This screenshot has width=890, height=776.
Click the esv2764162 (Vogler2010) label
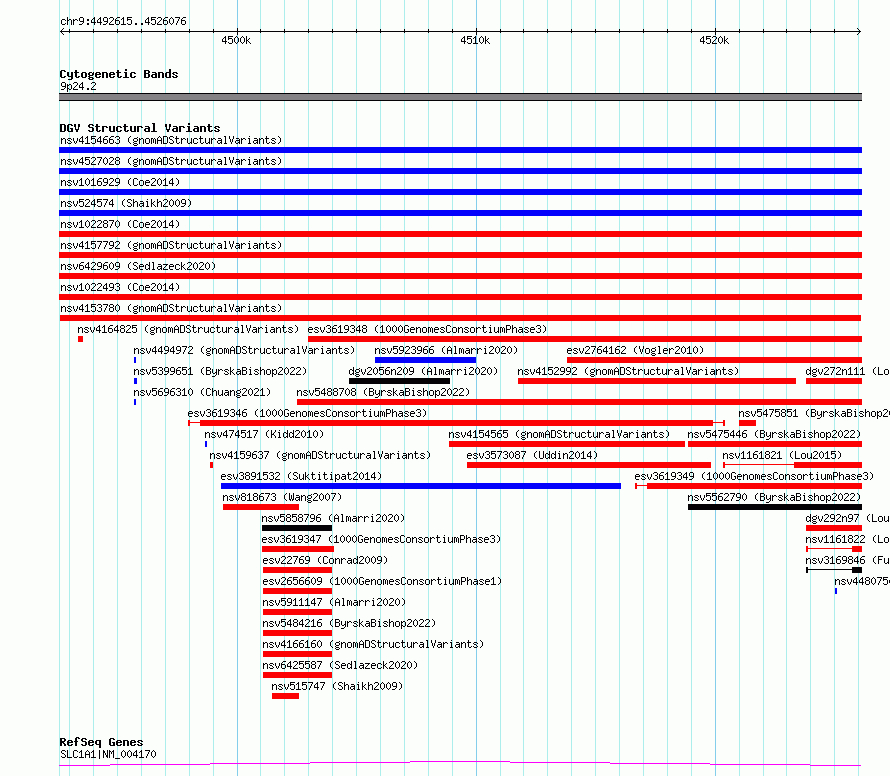[635, 350]
